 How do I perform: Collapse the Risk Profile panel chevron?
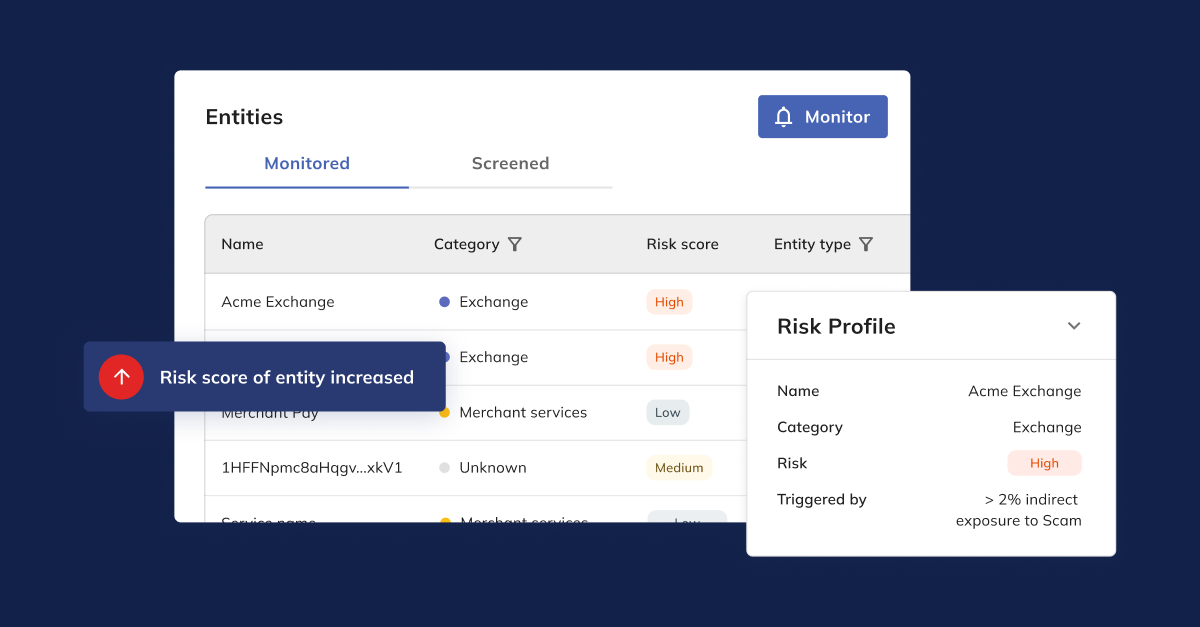point(1074,326)
